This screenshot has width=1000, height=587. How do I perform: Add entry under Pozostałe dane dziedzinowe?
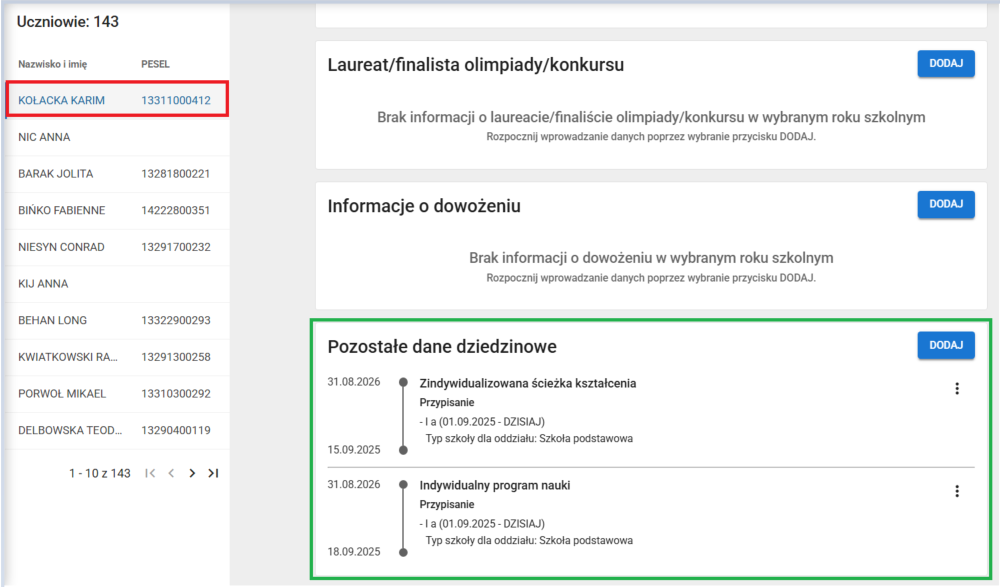[x=945, y=345]
